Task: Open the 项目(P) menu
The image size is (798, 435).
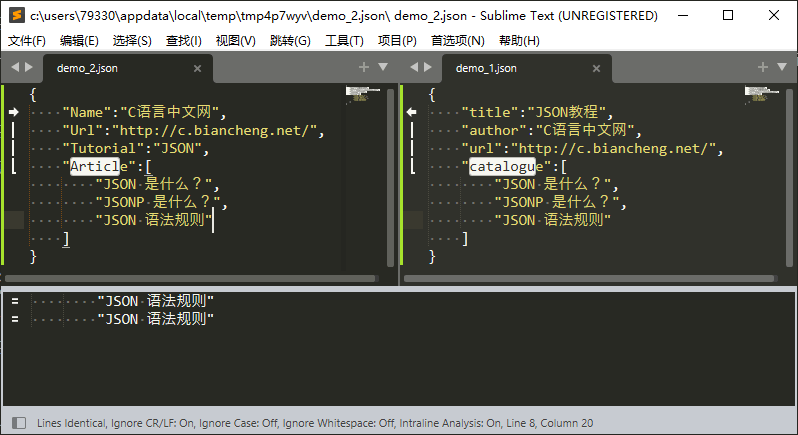Action: pos(397,41)
